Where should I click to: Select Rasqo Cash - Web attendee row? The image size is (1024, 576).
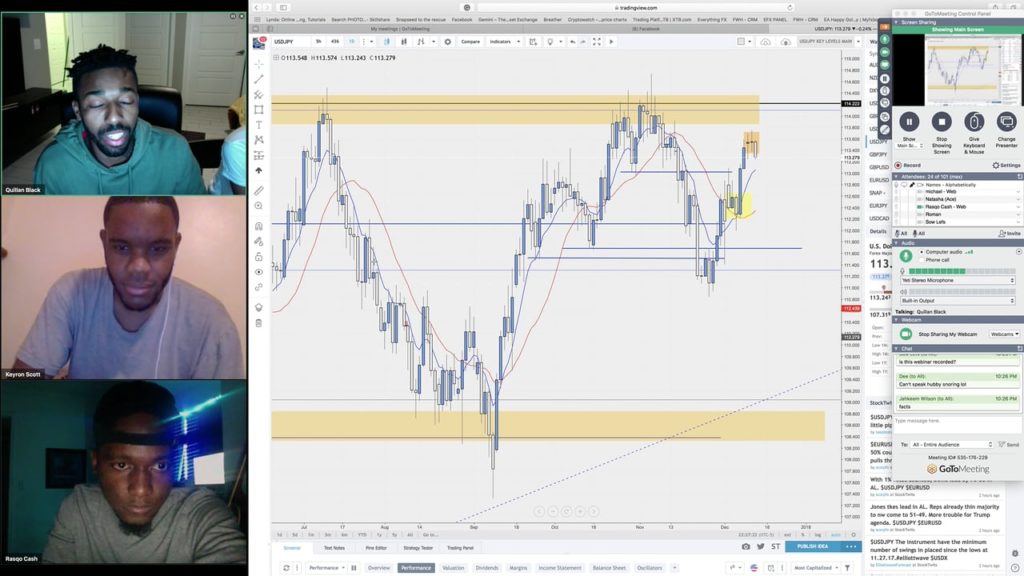click(957, 206)
